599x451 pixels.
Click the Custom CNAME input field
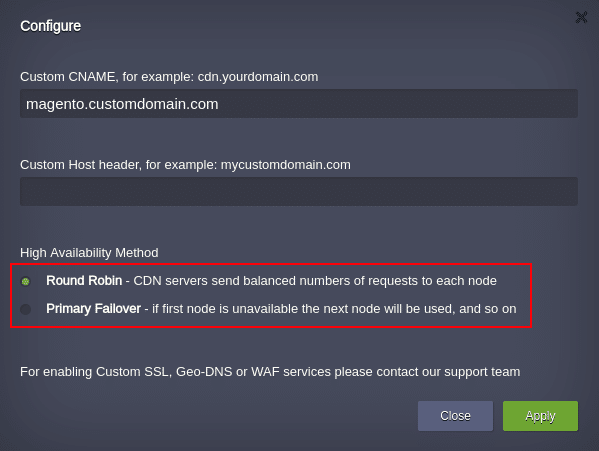tap(299, 103)
